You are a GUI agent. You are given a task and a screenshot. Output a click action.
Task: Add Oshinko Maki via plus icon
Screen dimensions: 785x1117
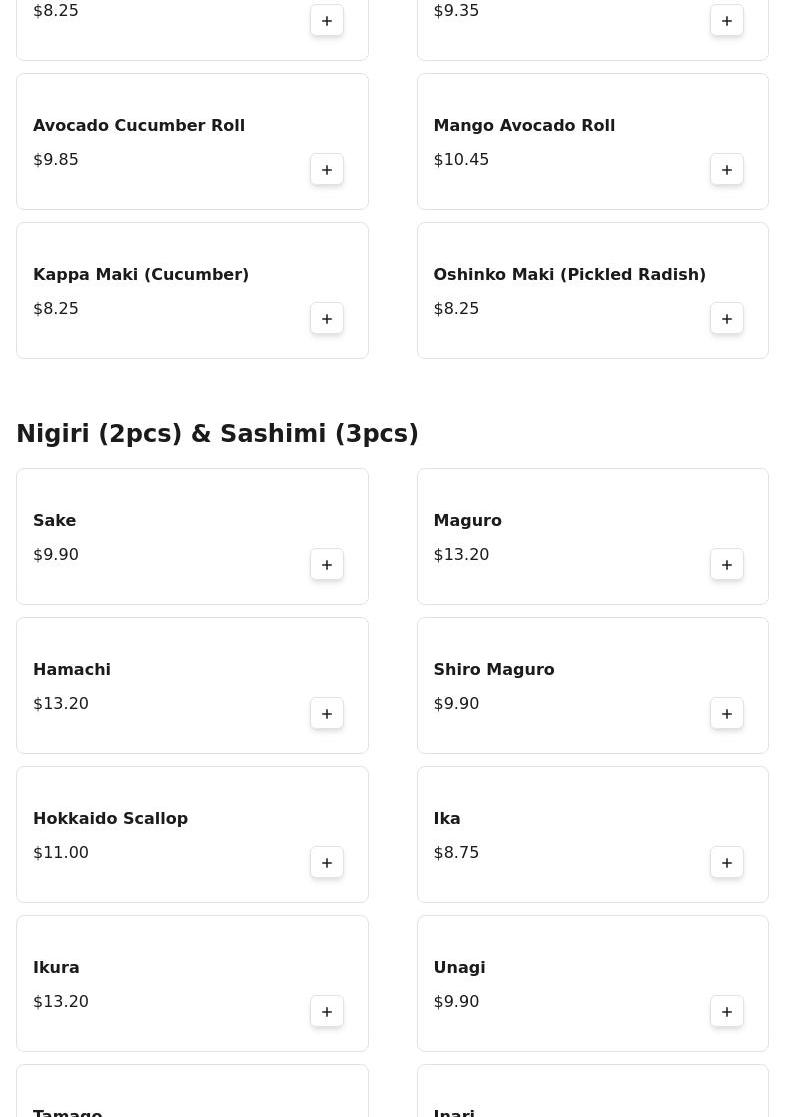727,319
